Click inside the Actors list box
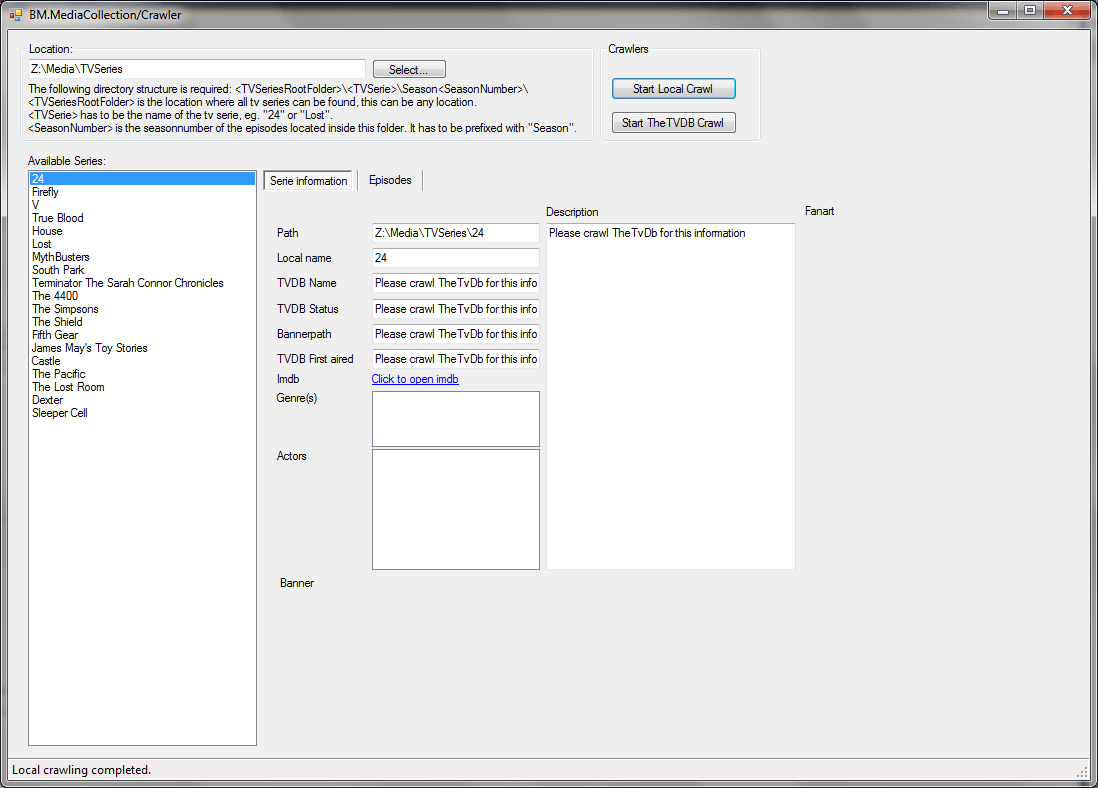 coord(456,509)
